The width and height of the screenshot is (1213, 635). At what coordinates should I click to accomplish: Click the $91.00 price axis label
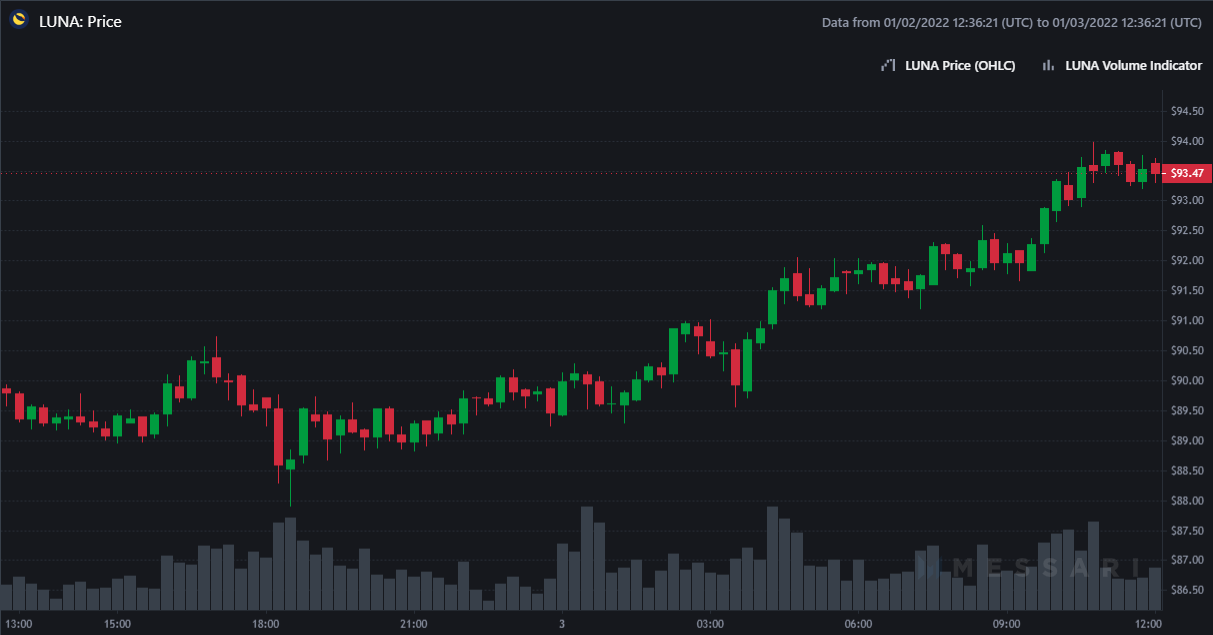point(1187,320)
